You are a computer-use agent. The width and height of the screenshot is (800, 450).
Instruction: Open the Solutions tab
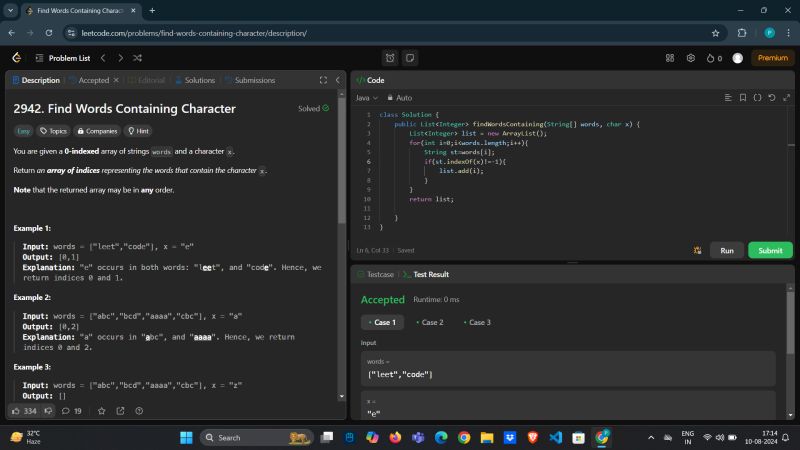(195, 80)
